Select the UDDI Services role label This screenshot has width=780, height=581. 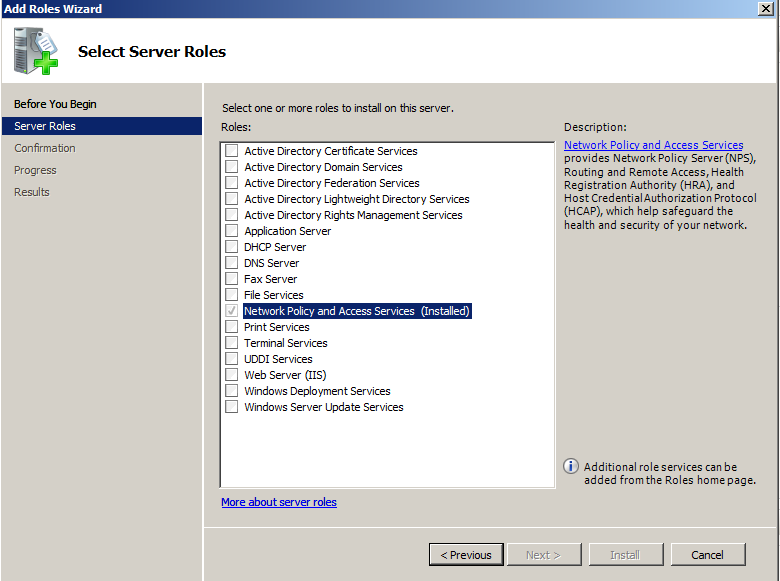coord(278,359)
